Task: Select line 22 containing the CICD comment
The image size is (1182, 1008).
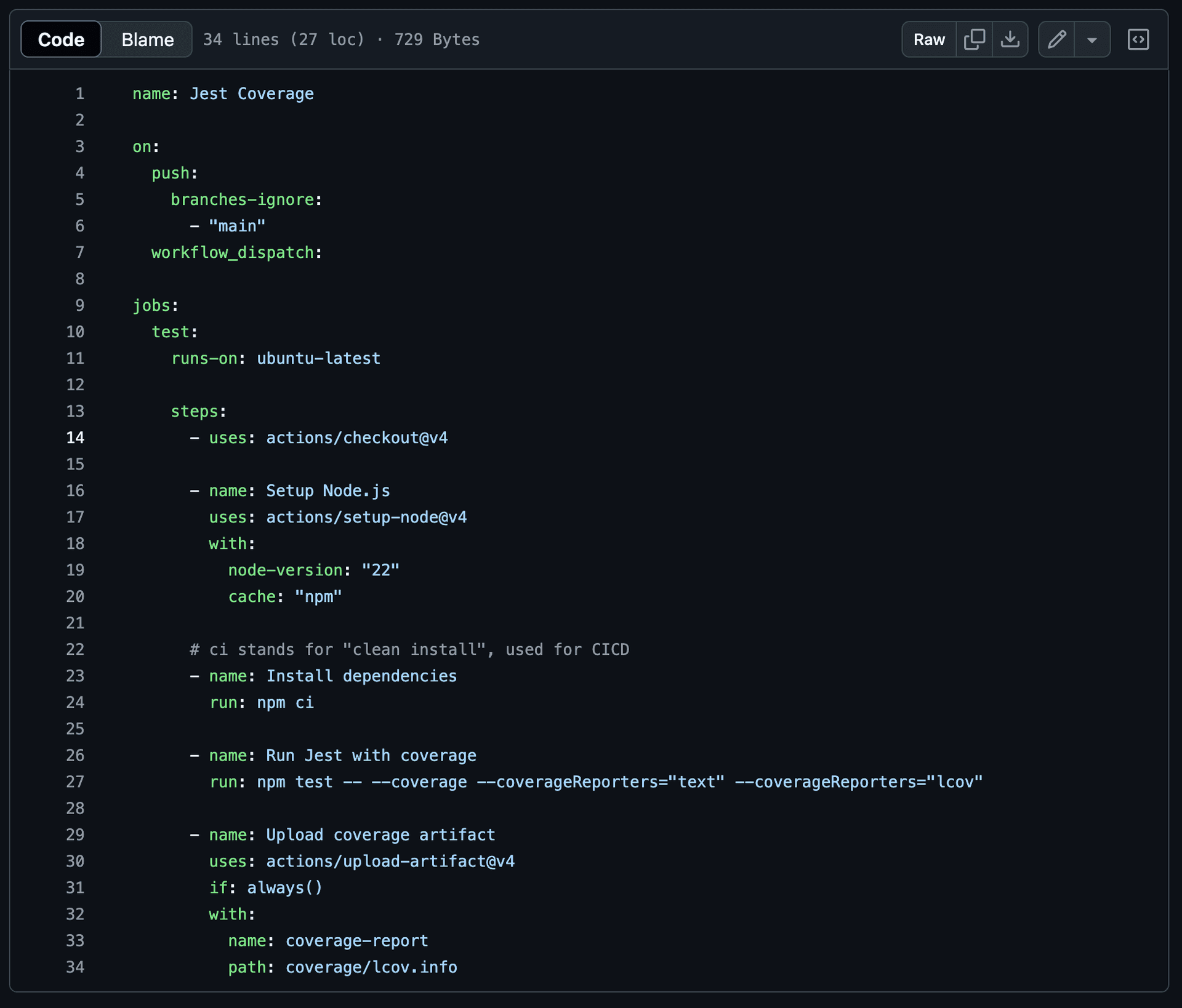Action: [75, 649]
